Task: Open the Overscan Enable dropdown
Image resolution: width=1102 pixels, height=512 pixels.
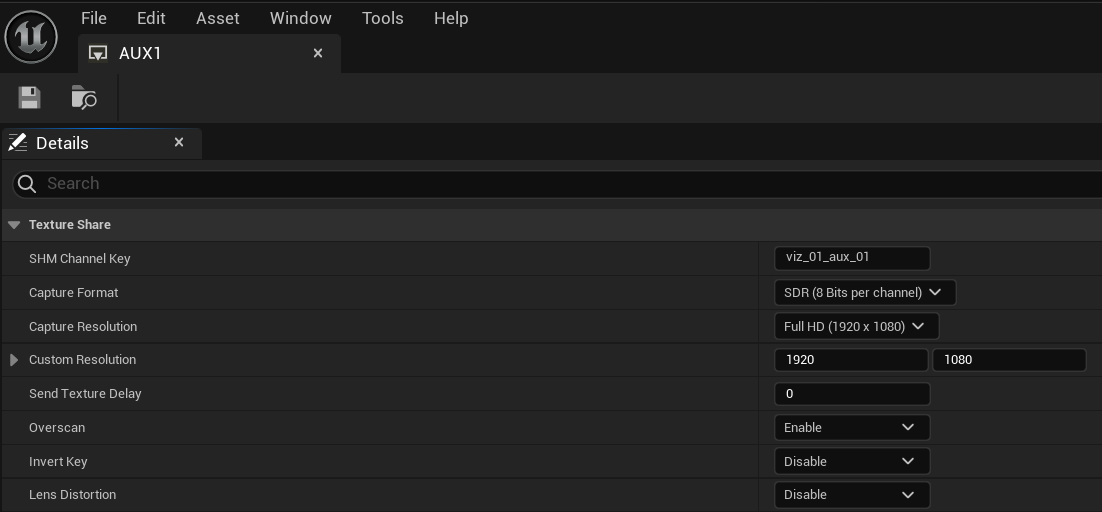Action: point(852,427)
